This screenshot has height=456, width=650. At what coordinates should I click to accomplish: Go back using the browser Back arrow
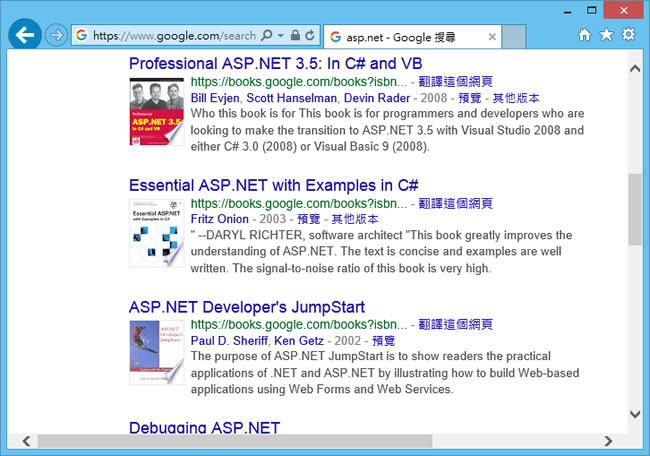pyautogui.click(x=25, y=35)
